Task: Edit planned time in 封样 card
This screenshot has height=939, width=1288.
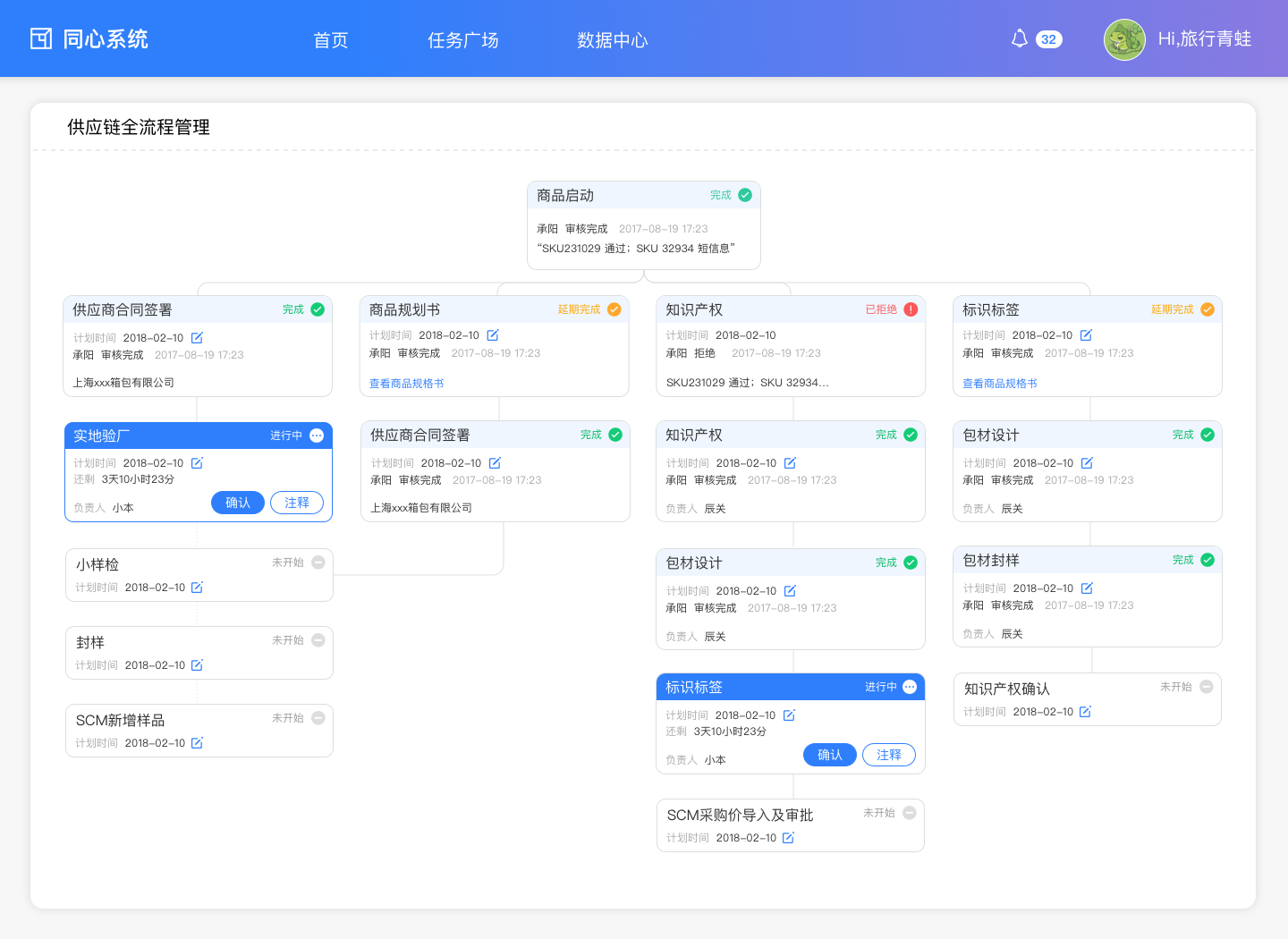Action: coord(197,665)
